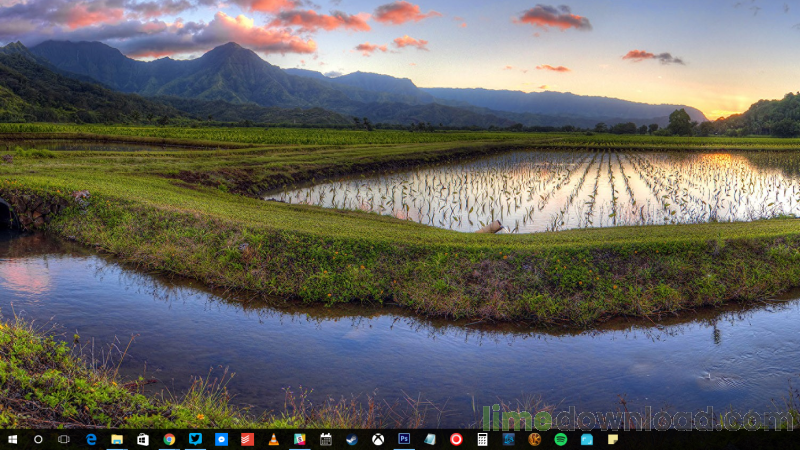The image size is (800, 450).
Task: Click the Cortana search circle
Action: pos(38,439)
